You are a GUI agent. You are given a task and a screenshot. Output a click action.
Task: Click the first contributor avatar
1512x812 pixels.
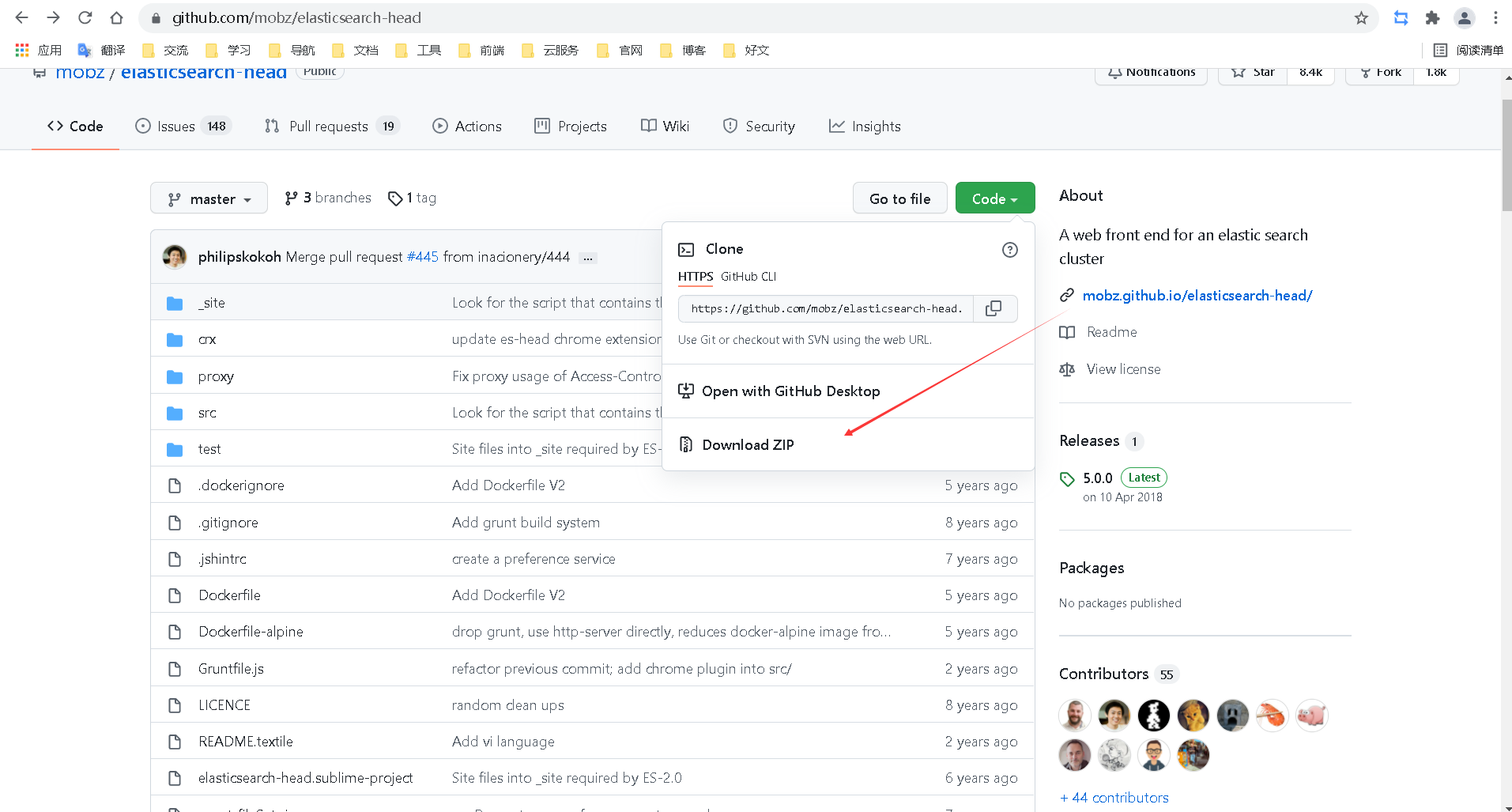pyautogui.click(x=1075, y=716)
